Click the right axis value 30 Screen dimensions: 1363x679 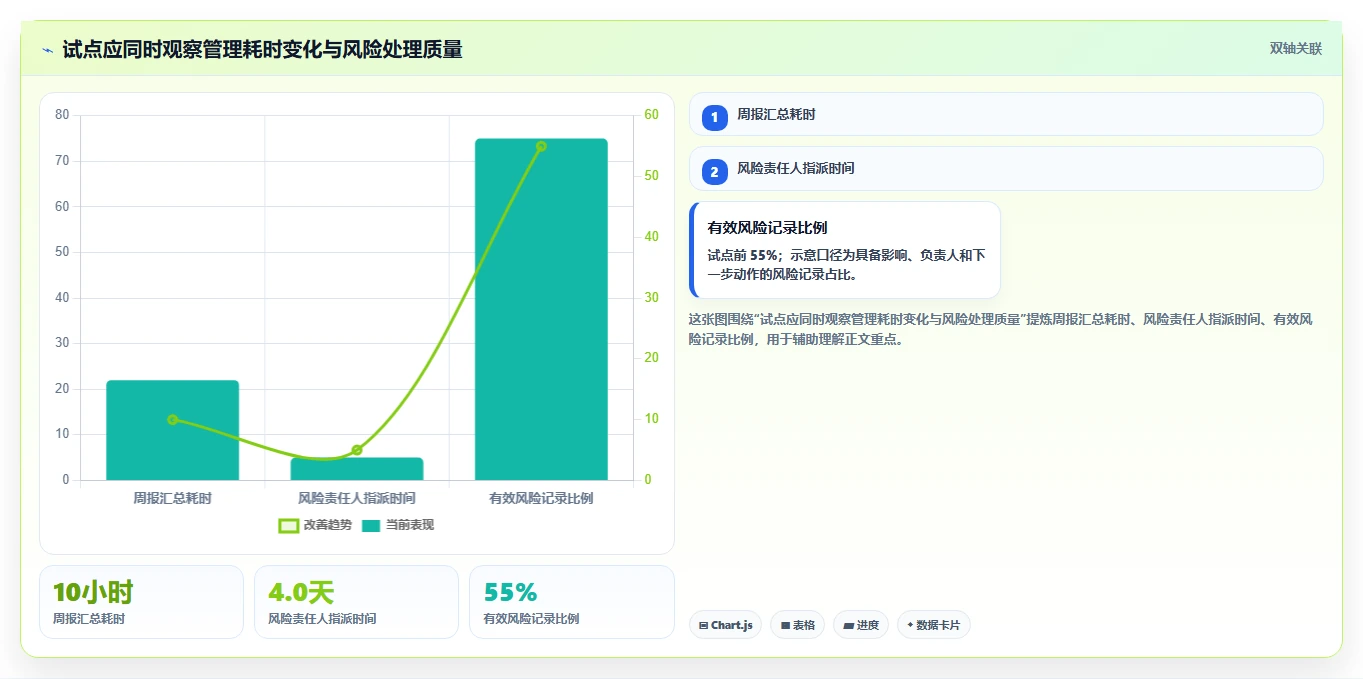point(651,297)
